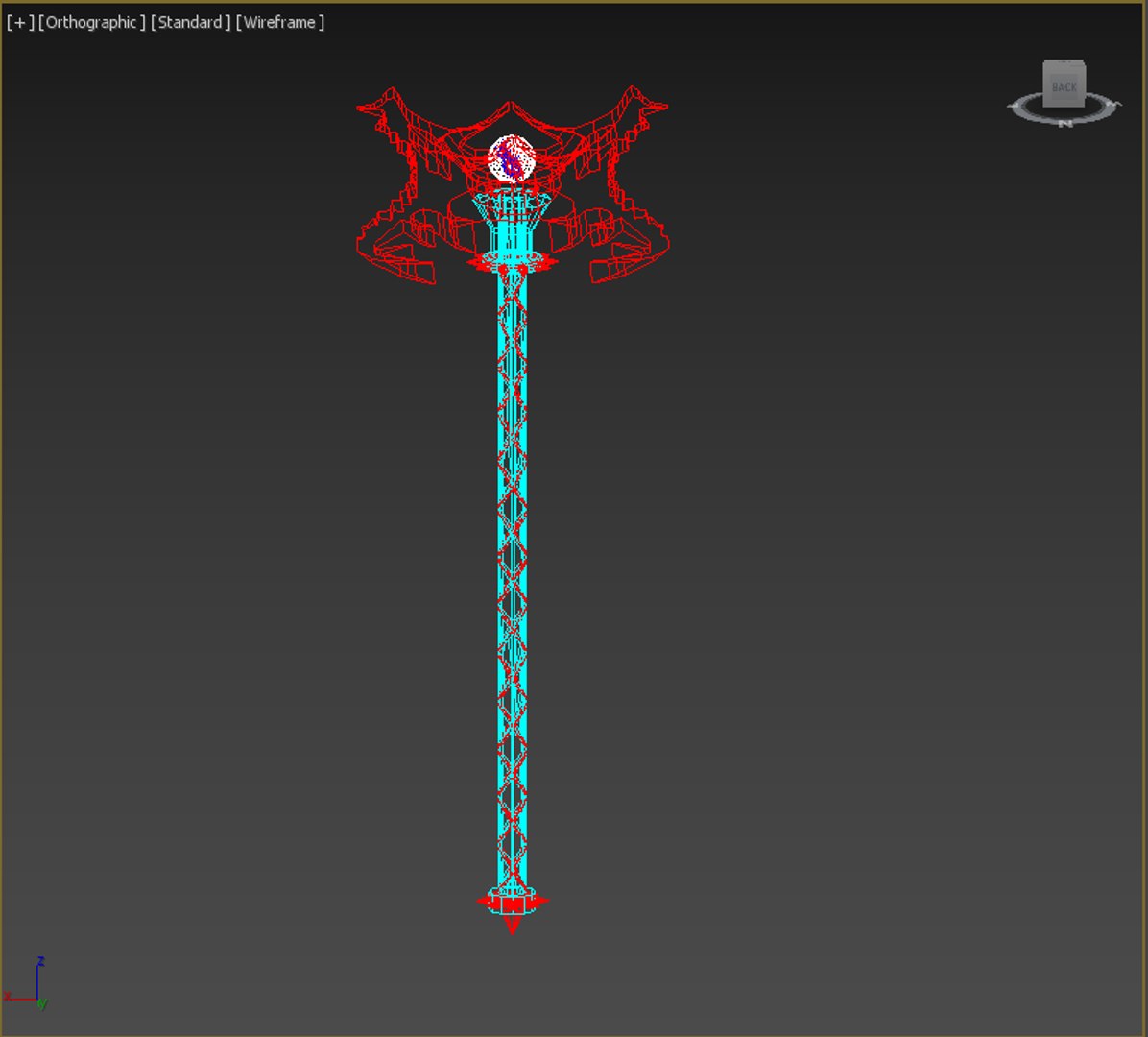Click the ViewCube Back face
Screen dimensions: 1148x1037
1064,87
